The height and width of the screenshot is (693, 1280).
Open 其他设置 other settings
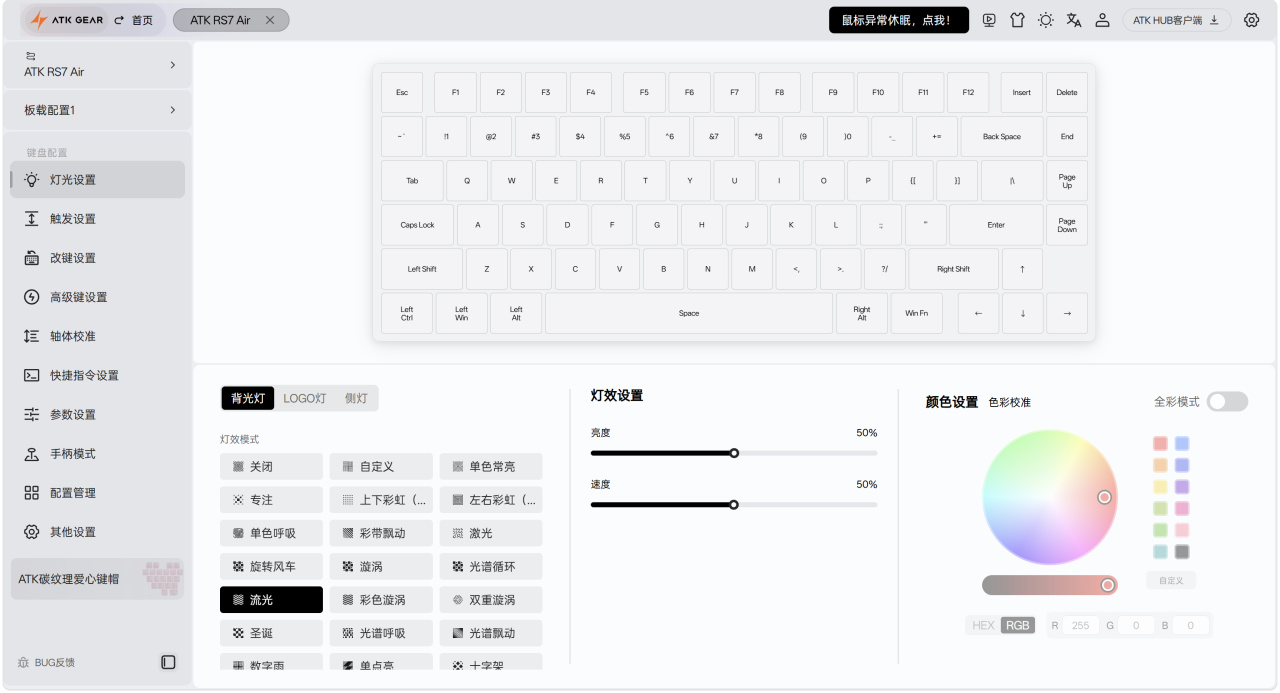pyautogui.click(x=97, y=532)
